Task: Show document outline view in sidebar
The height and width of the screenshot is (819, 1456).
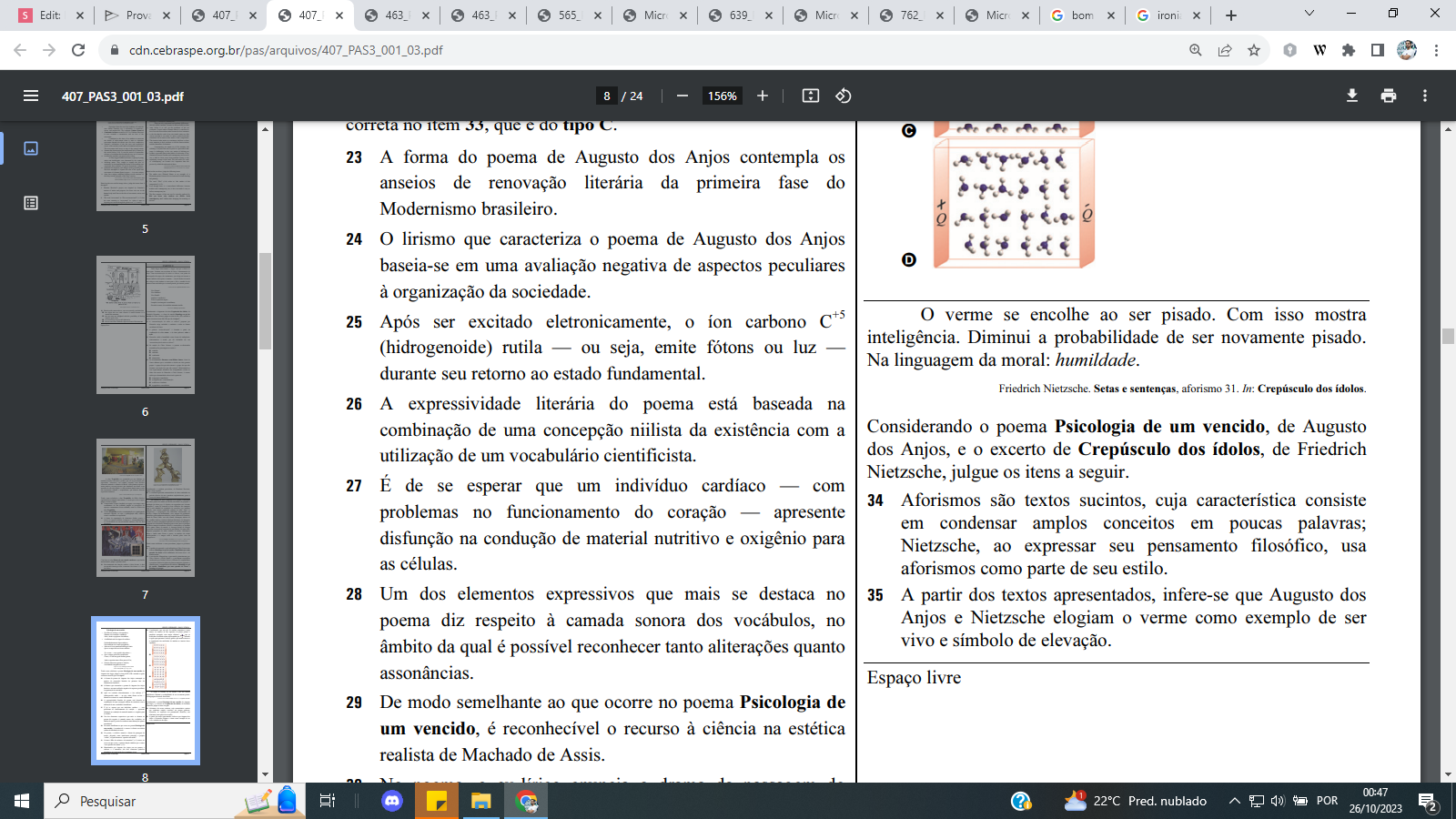Action: (x=31, y=203)
